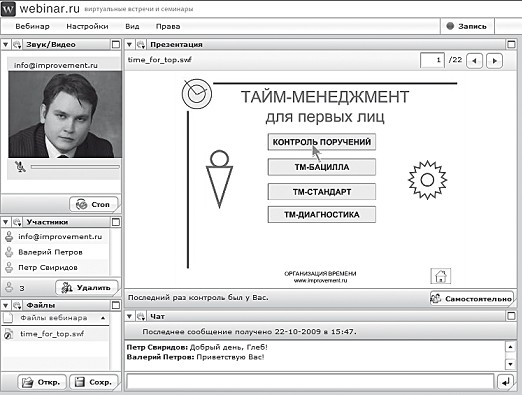522x395 pixels.
Task: Click settings icon in Презентация panel header
Action: click(x=141, y=44)
